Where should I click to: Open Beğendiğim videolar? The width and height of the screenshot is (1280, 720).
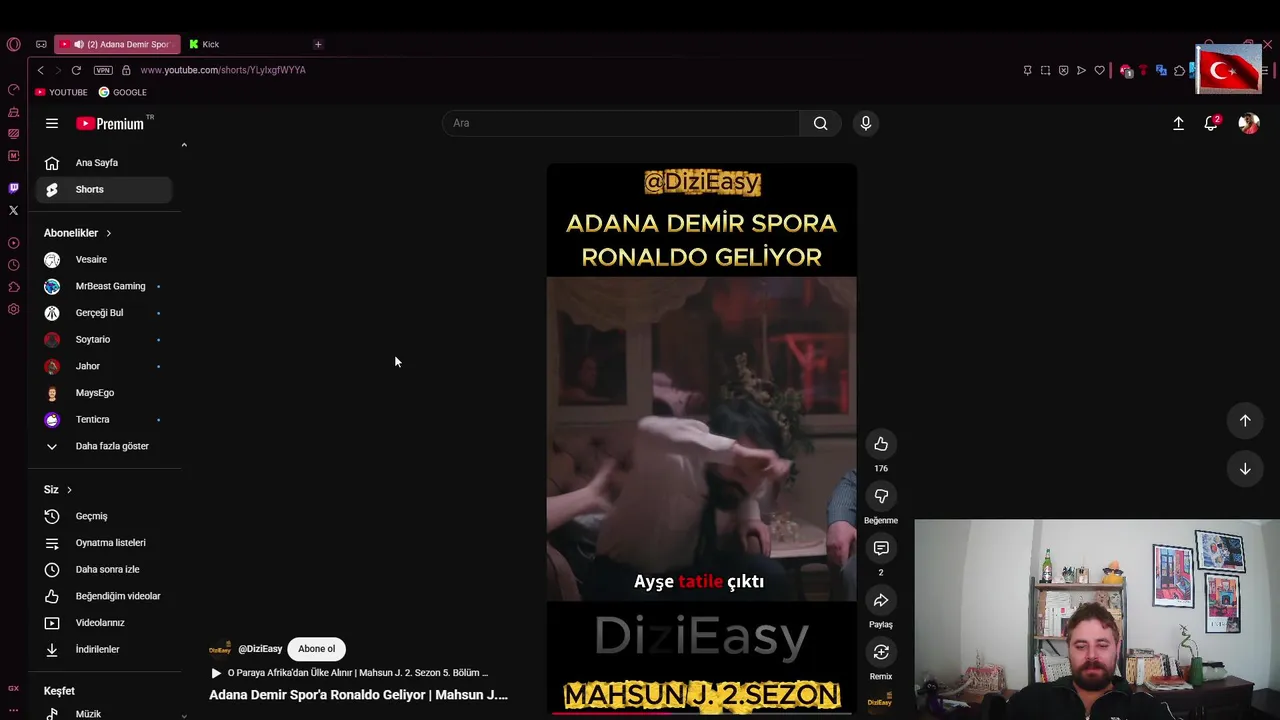(x=103, y=596)
